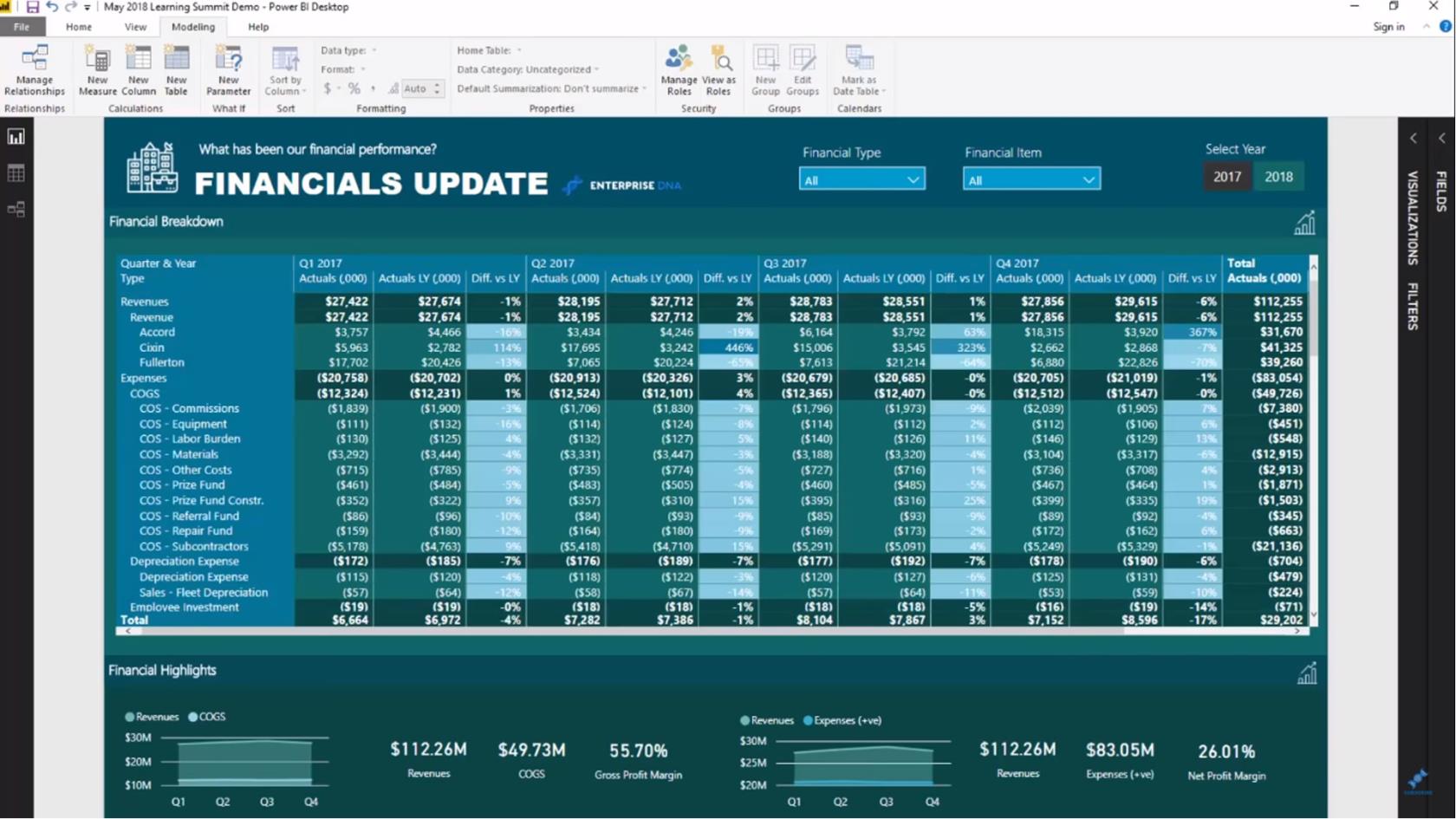Click the Help question mark icon
This screenshot has height=819, width=1456.
(1445, 27)
